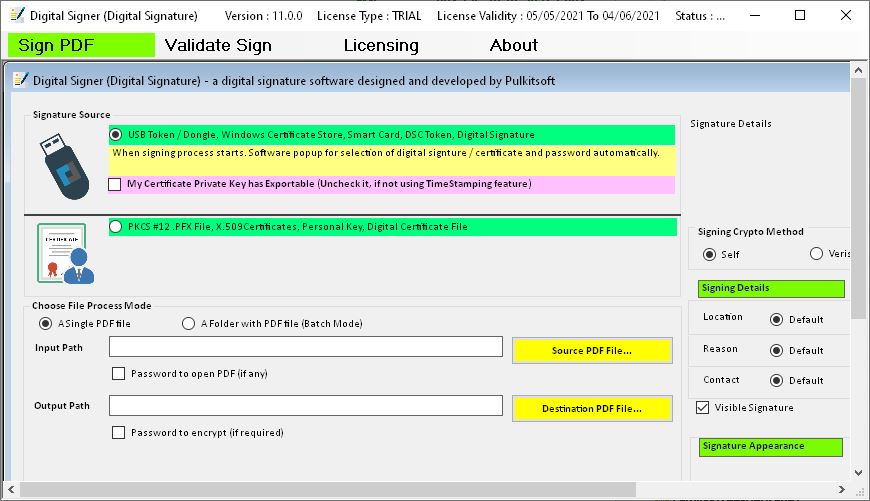Enable My Certificate Private Key has Exportable
Image resolution: width=870 pixels, height=501 pixels.
click(x=114, y=184)
